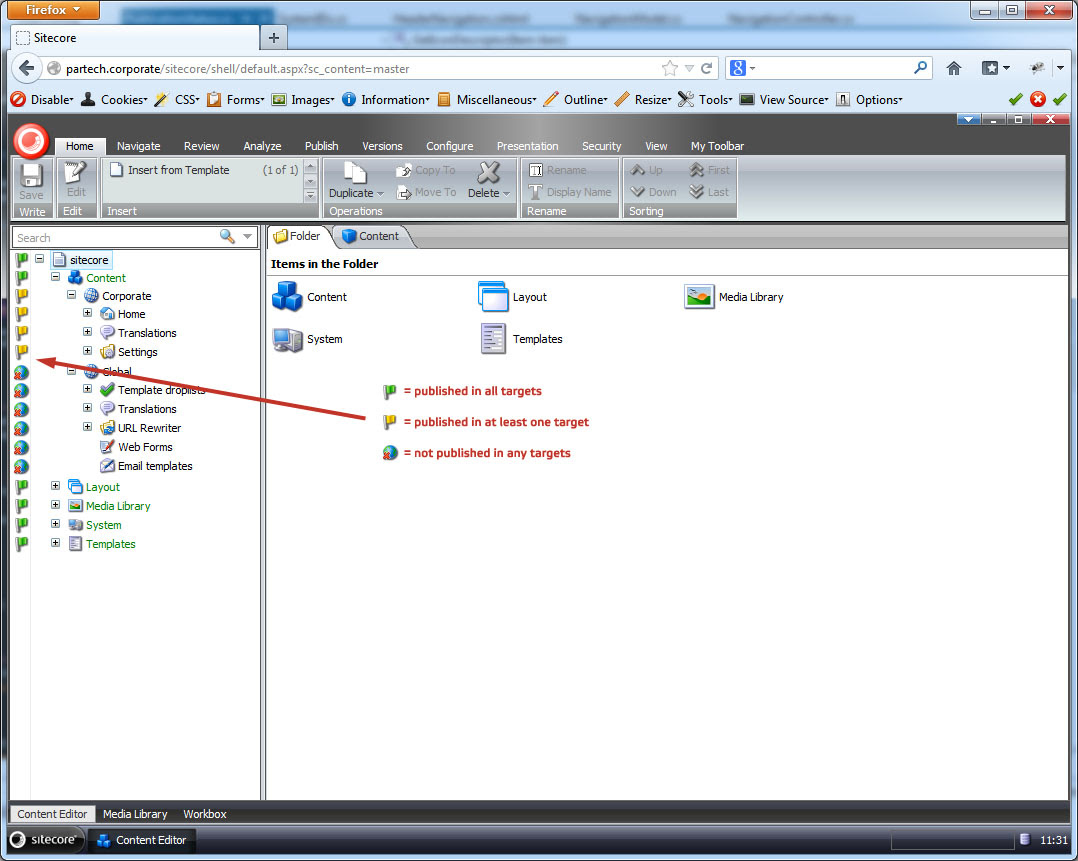The width and height of the screenshot is (1078, 861).
Task: Click Rename in Rename group
Action: tap(558, 170)
